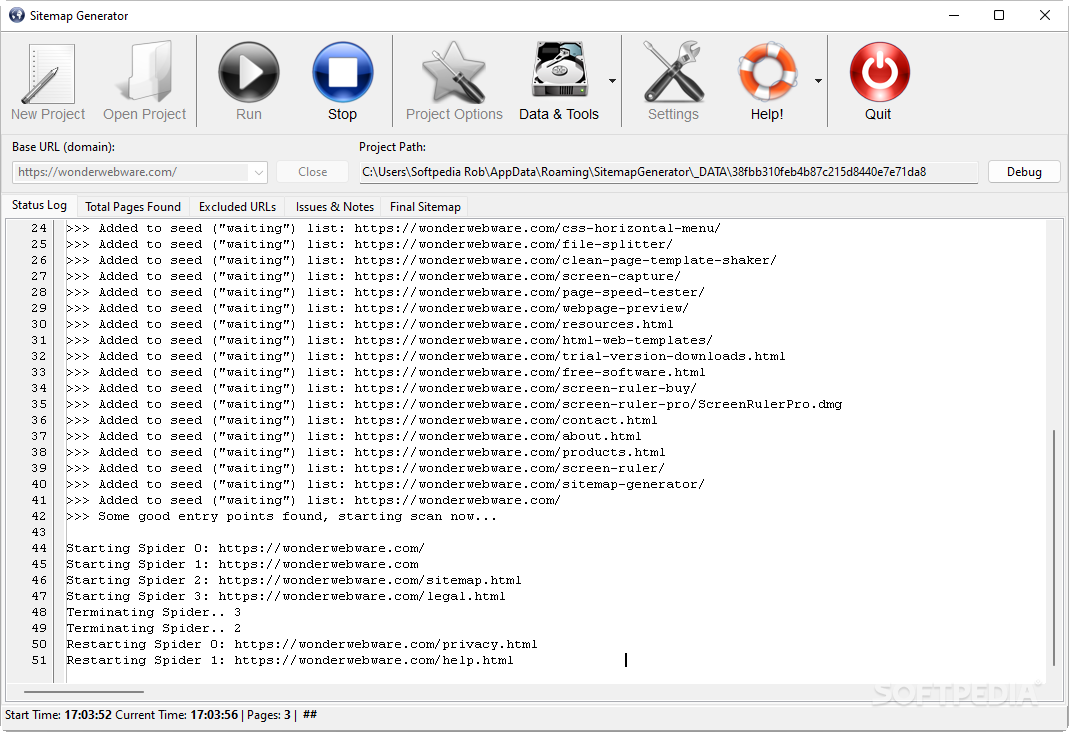The image size is (1069, 732).
Task: Click the horizontal scrollbar below the log
Action: [x=83, y=692]
